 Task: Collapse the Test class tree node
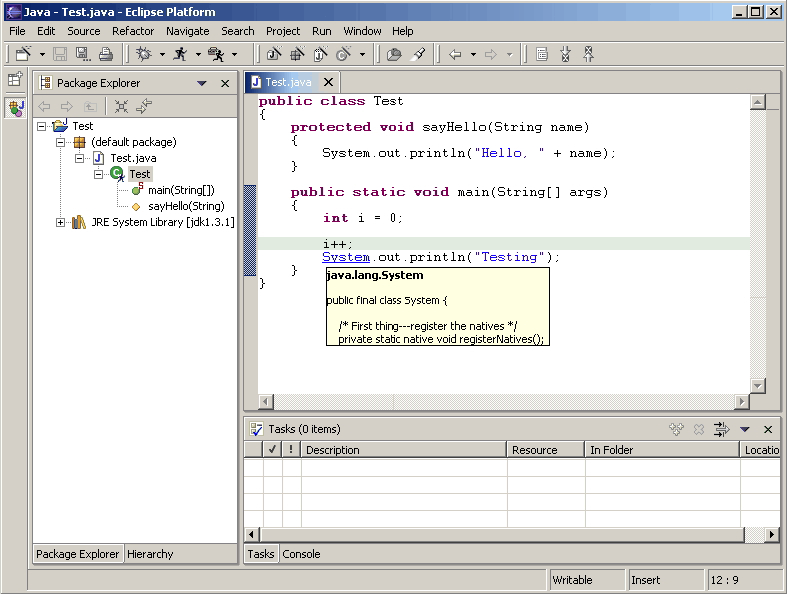[x=98, y=174]
